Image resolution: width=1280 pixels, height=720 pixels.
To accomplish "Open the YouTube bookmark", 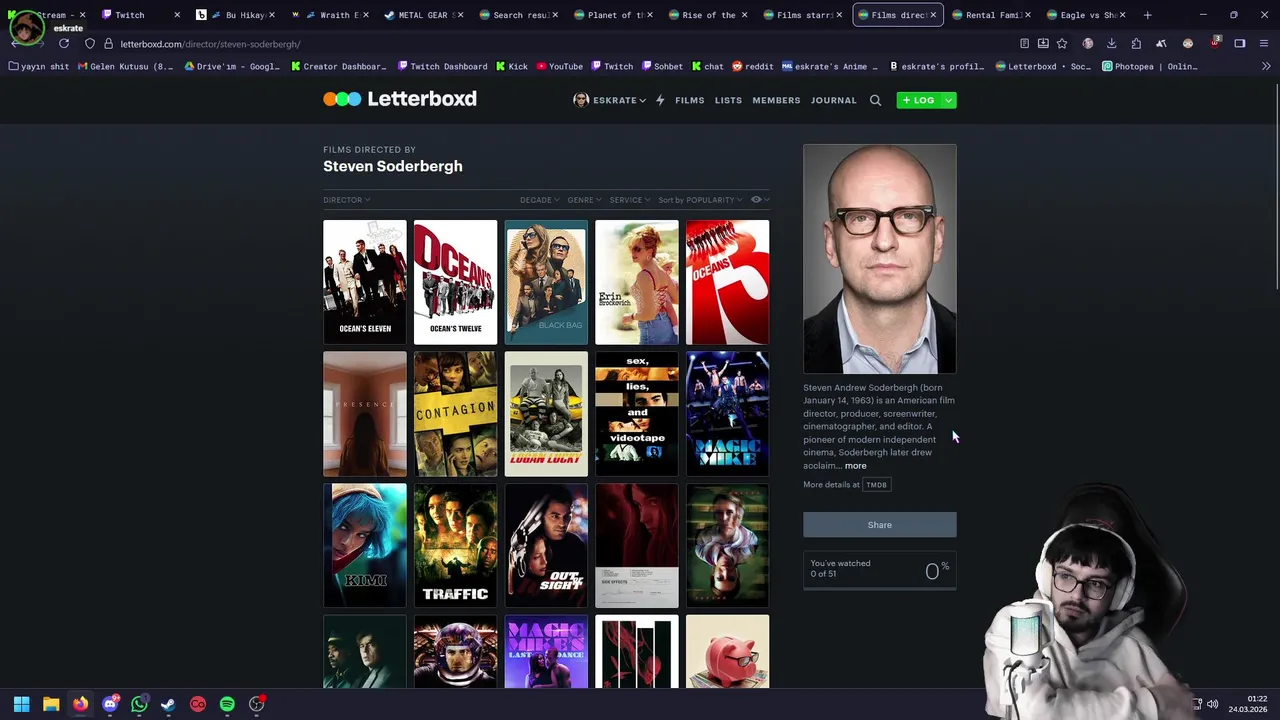I will coord(559,66).
